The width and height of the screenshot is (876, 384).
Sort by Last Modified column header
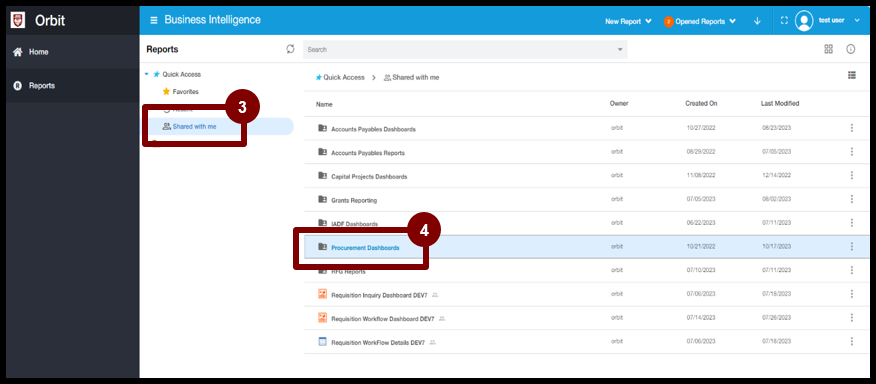pyautogui.click(x=780, y=104)
